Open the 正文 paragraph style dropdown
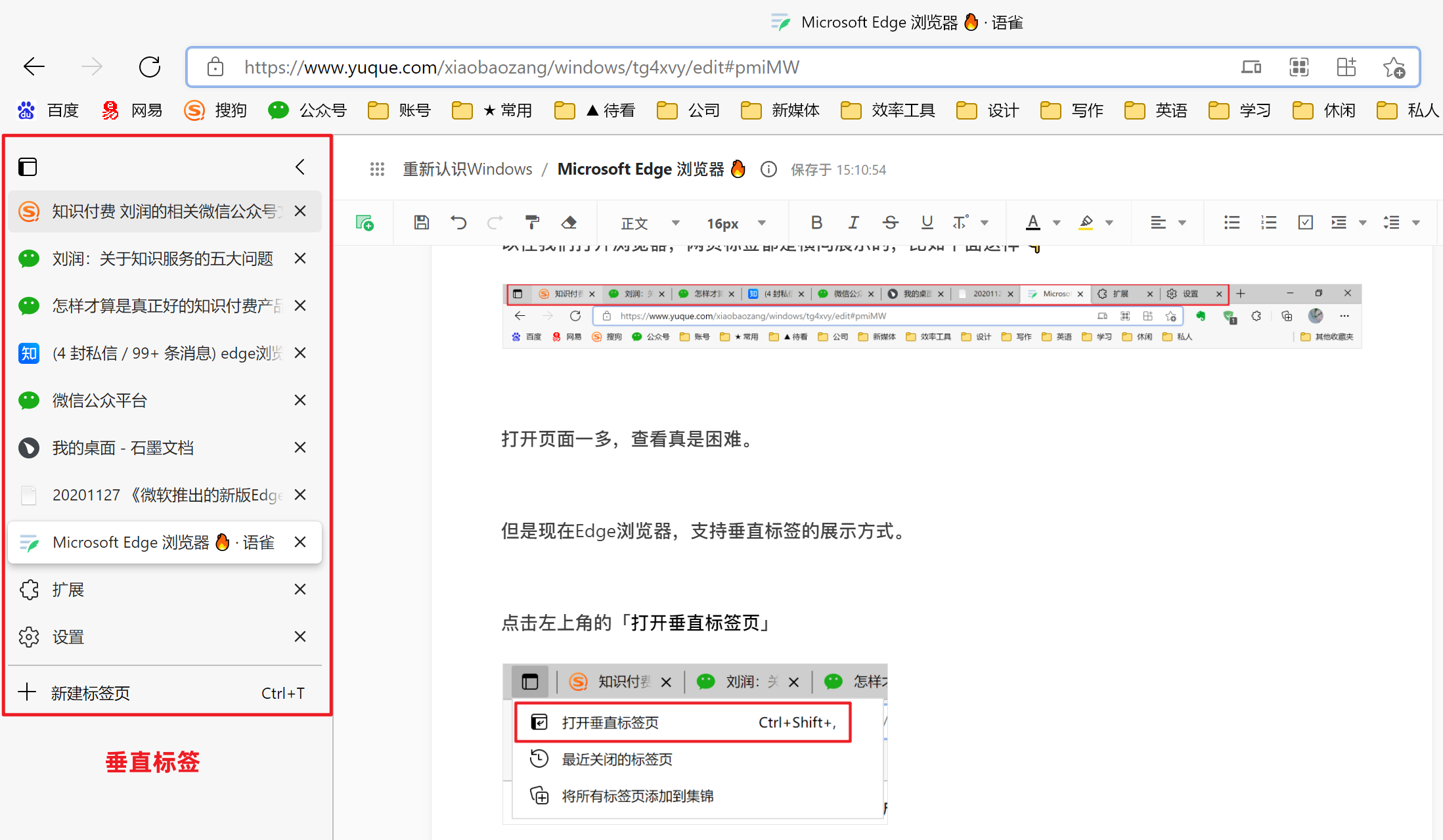Screen dimensions: 1443x840 [650, 223]
